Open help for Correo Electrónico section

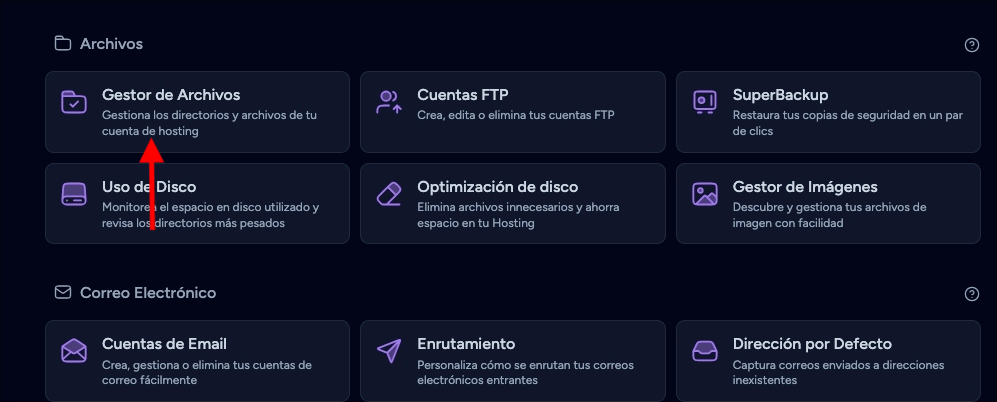tap(971, 294)
